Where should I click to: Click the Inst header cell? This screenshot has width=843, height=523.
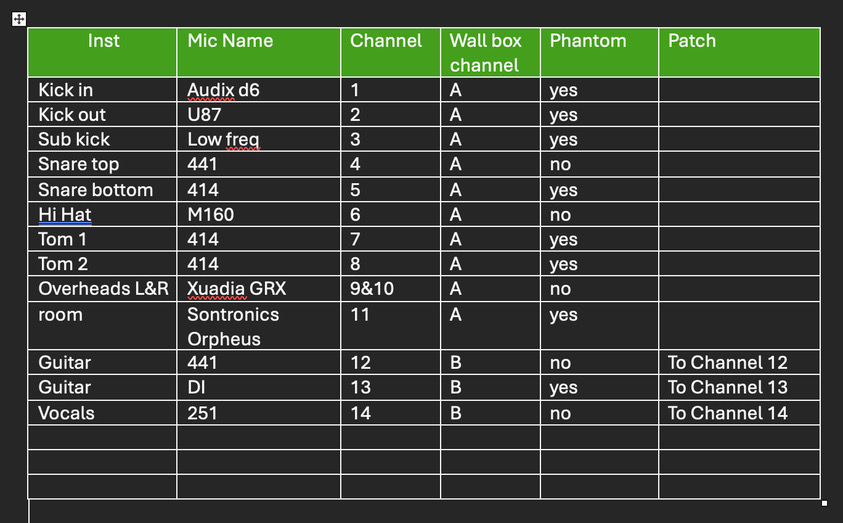[x=103, y=41]
